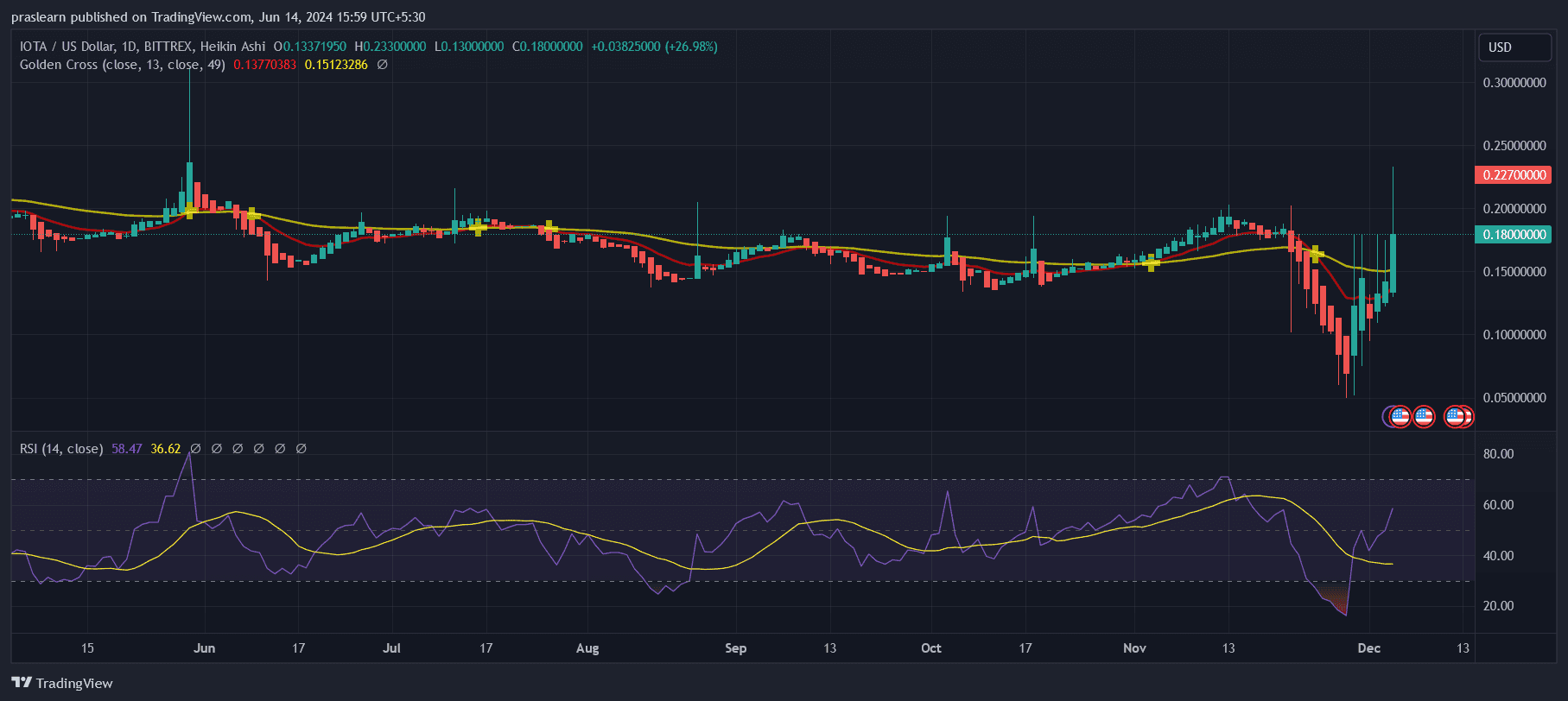This screenshot has width=1568, height=701.
Task: Click the 0.10000000 price axis label
Action: pyautogui.click(x=1514, y=335)
